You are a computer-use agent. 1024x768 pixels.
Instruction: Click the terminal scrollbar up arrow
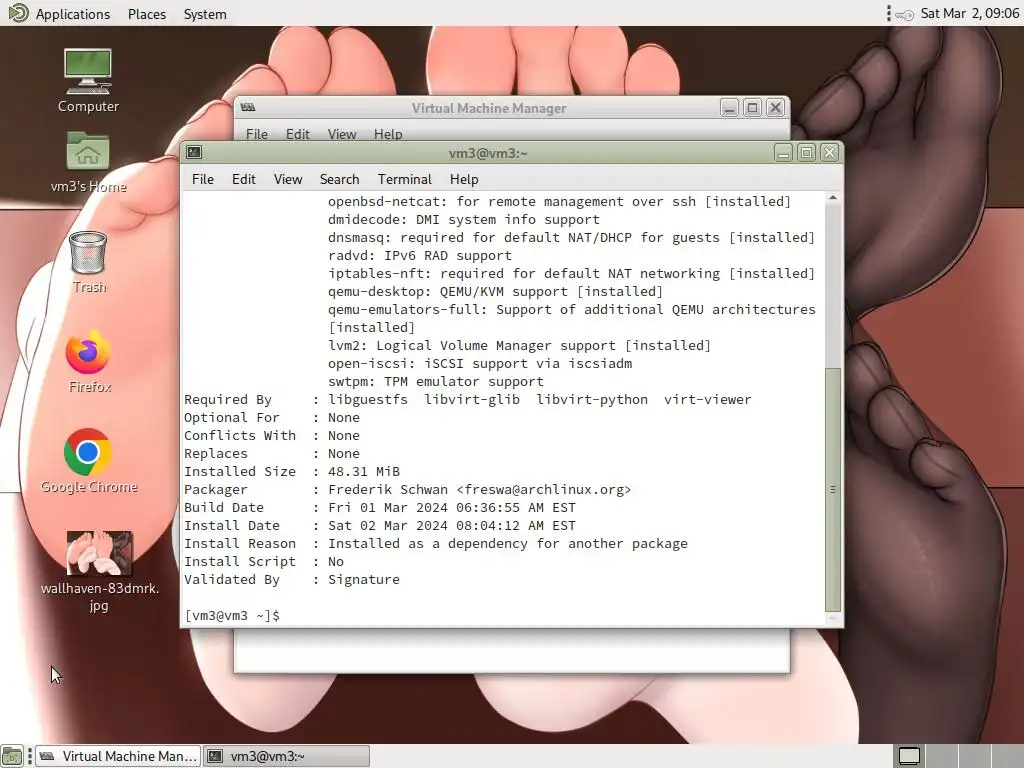(833, 197)
